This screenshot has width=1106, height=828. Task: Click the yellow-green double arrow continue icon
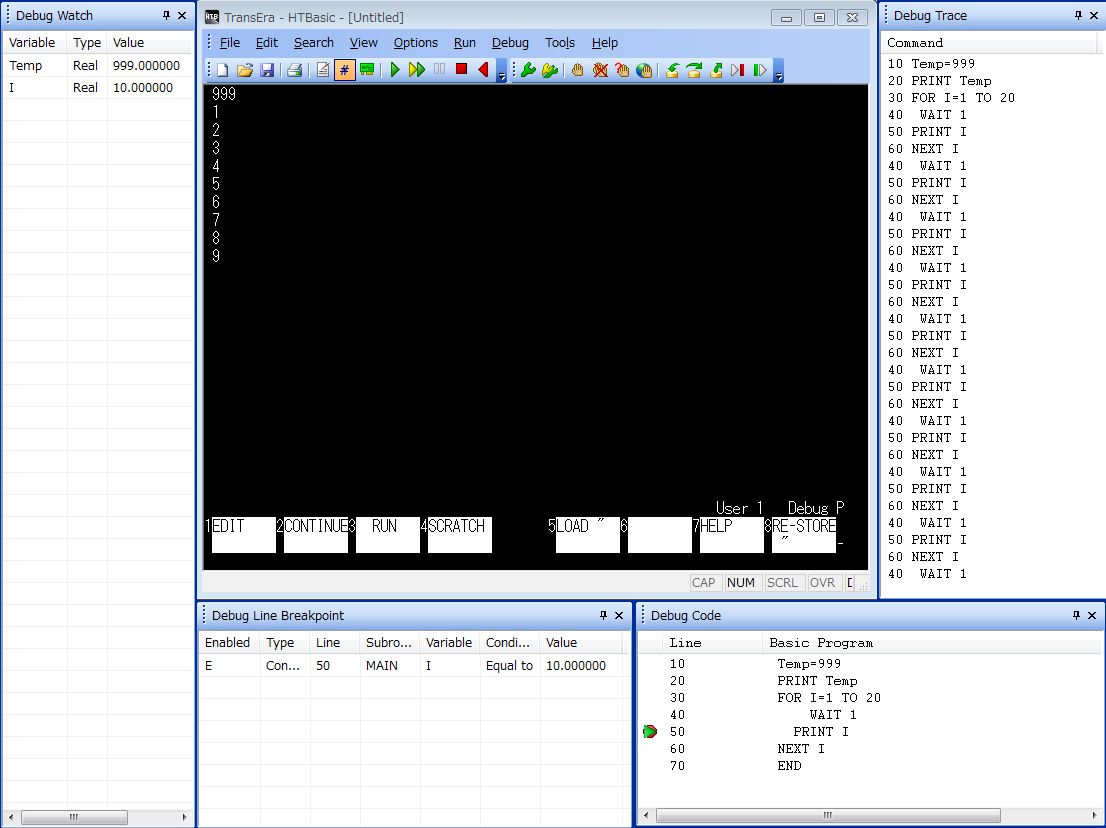(417, 70)
